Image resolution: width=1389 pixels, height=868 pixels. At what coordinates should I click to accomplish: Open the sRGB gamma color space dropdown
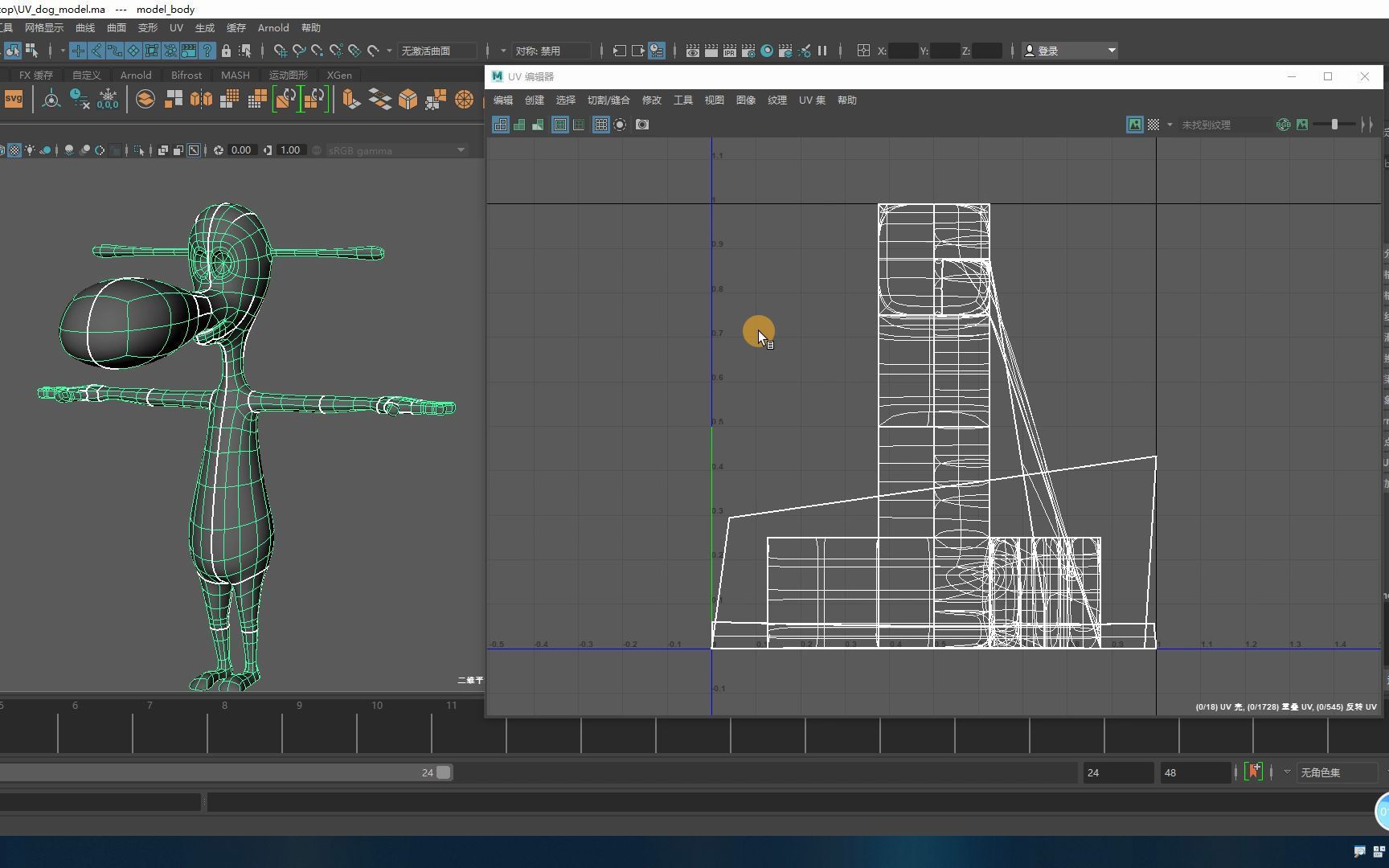tap(397, 150)
